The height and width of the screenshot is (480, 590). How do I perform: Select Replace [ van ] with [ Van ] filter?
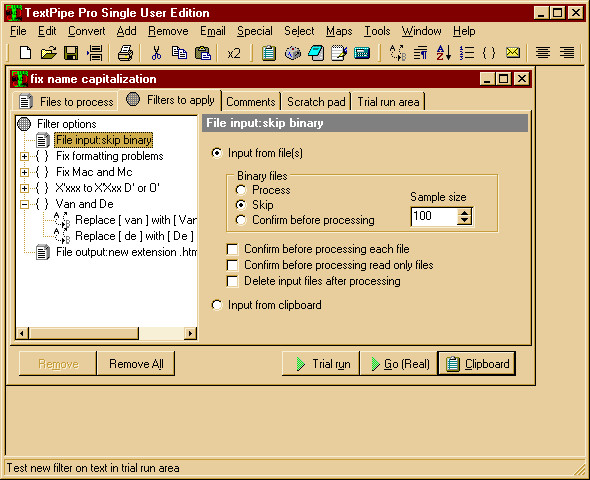coord(136,220)
